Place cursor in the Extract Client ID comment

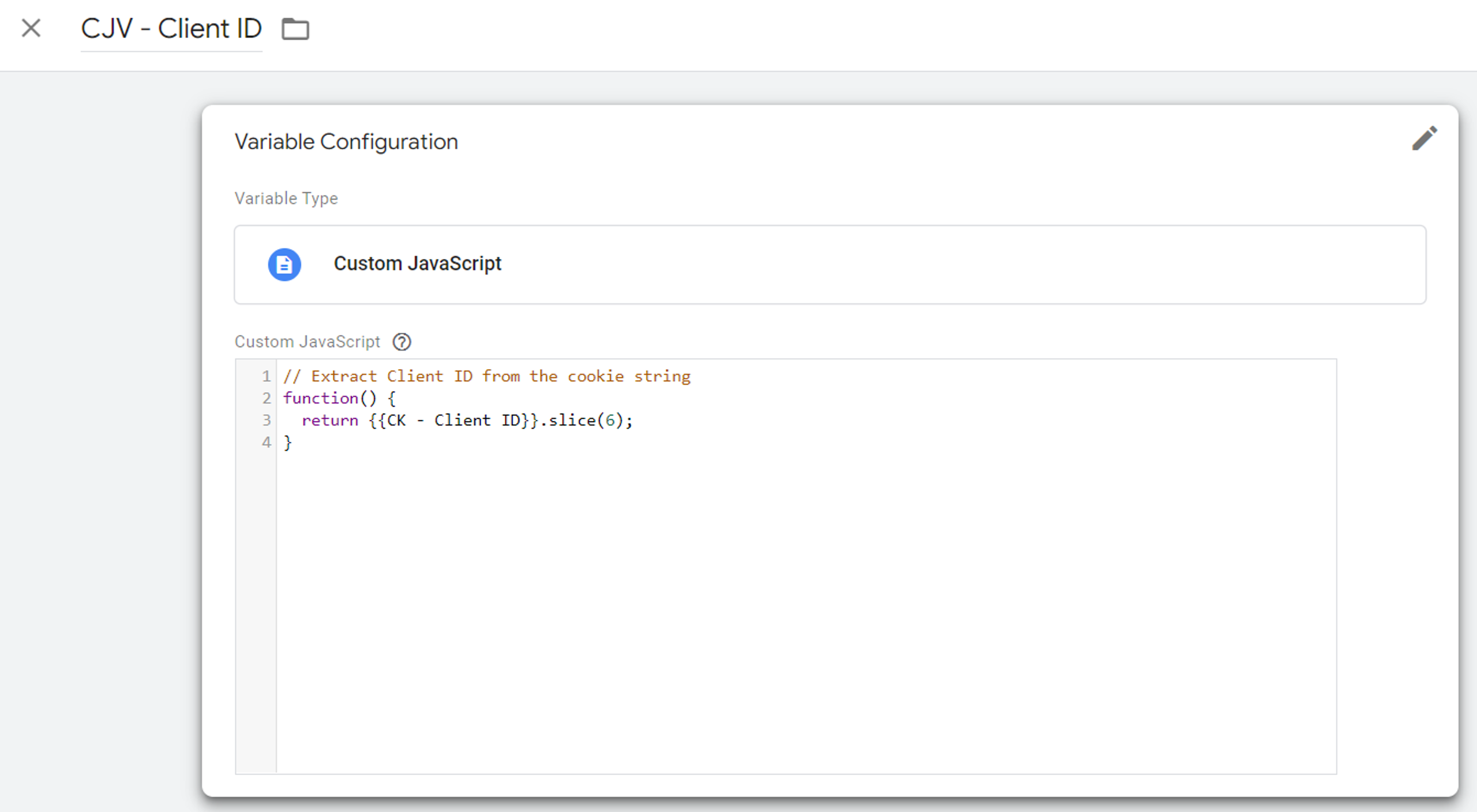pyautogui.click(x=487, y=376)
